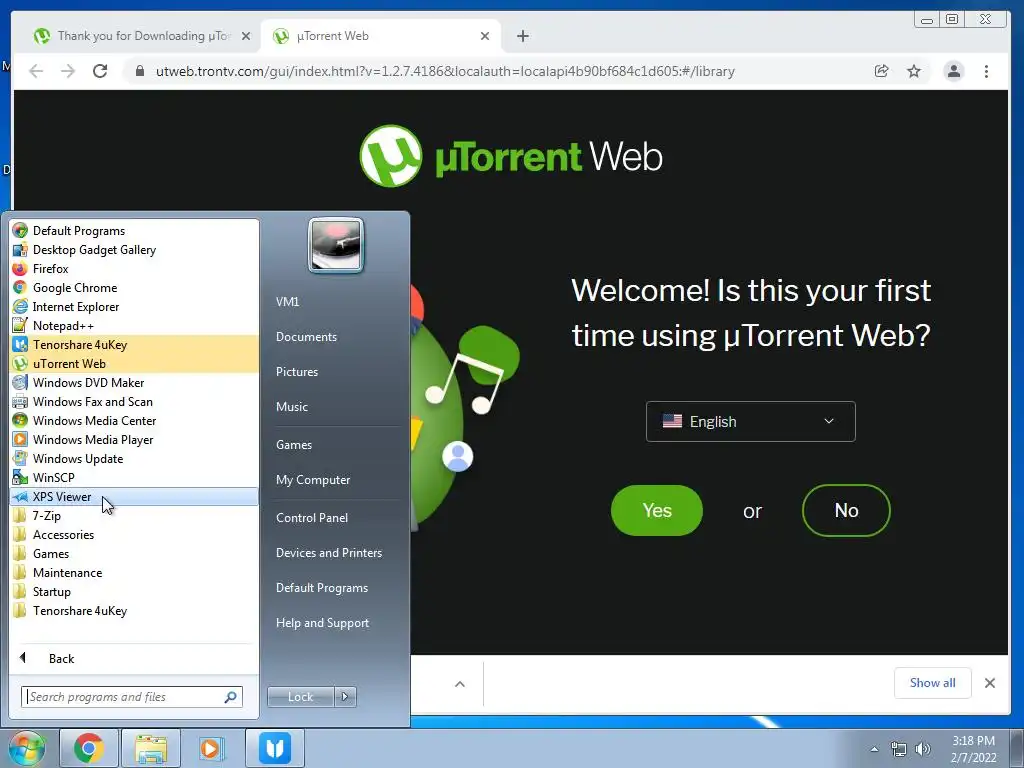
Task: Open Default Programs in the All Programs list
Action: (x=134, y=231)
